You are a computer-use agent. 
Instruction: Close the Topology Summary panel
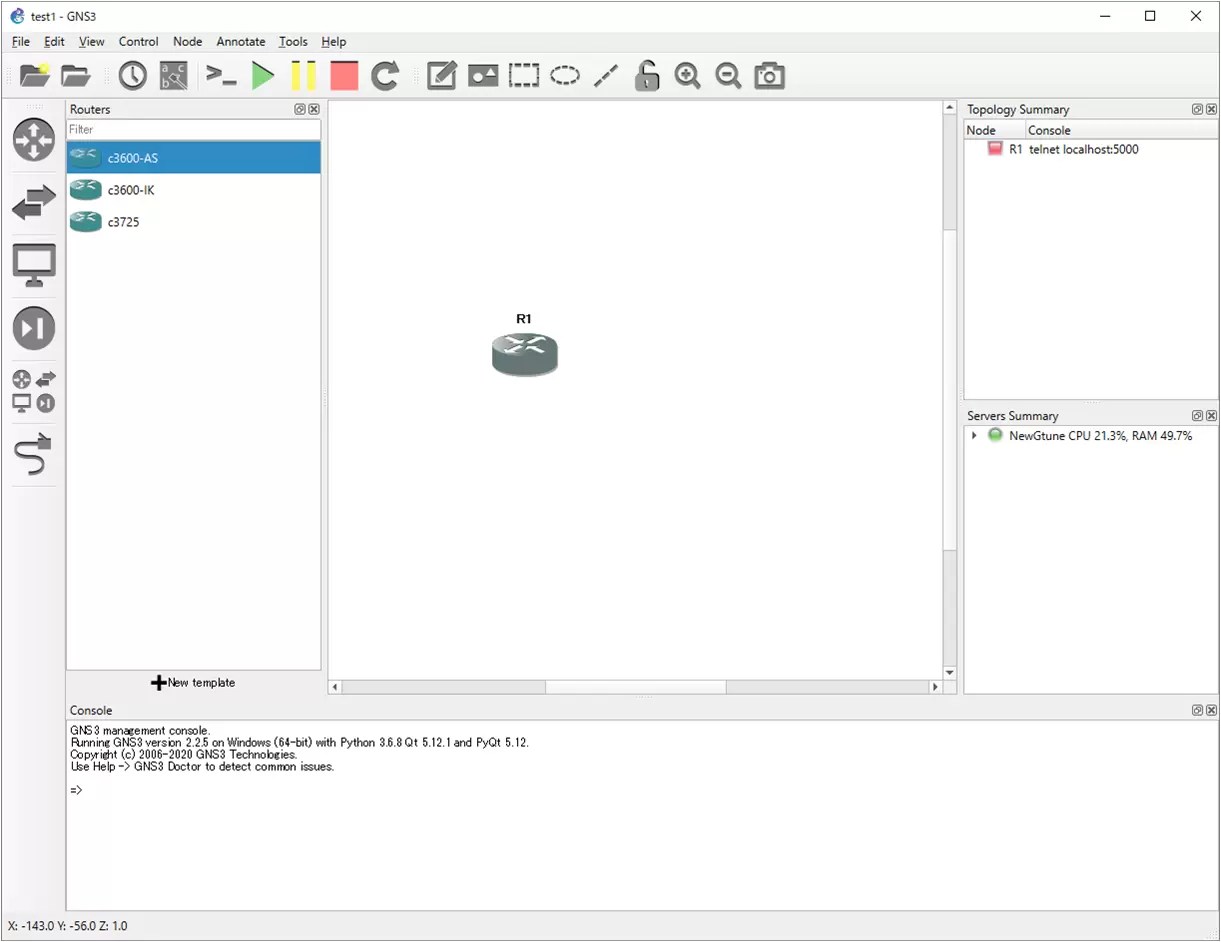[x=1211, y=109]
